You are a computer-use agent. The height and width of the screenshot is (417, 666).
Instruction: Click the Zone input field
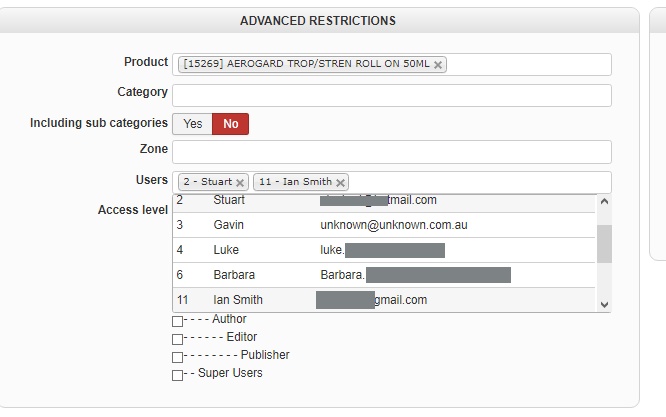click(391, 152)
